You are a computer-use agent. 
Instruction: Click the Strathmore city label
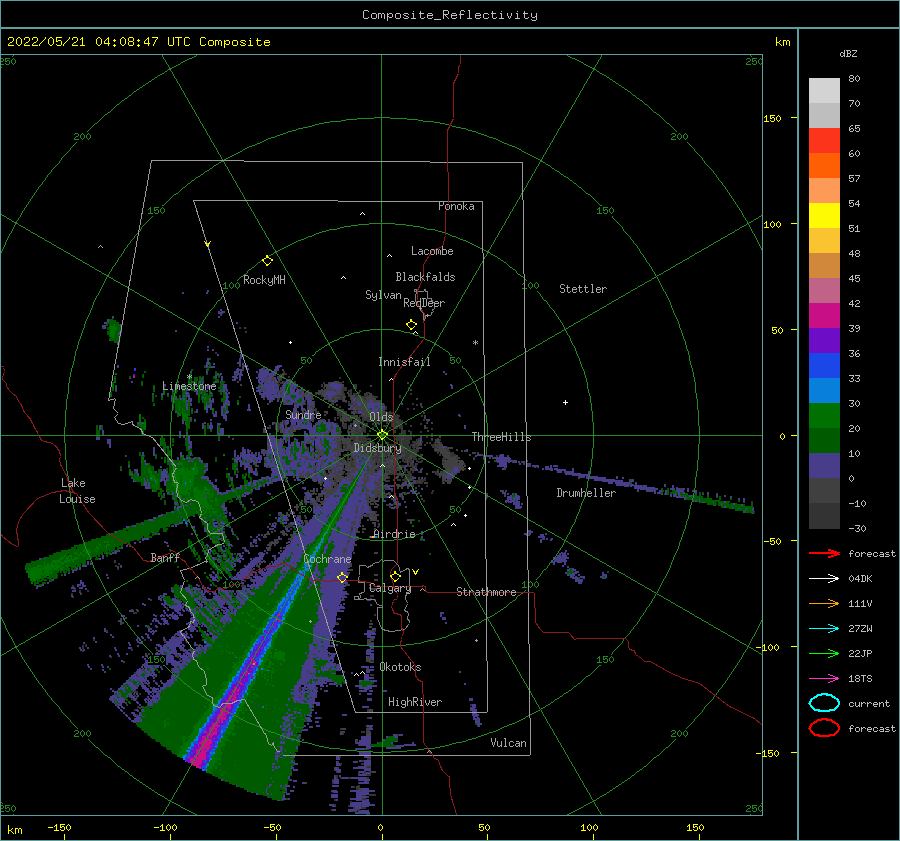[486, 592]
